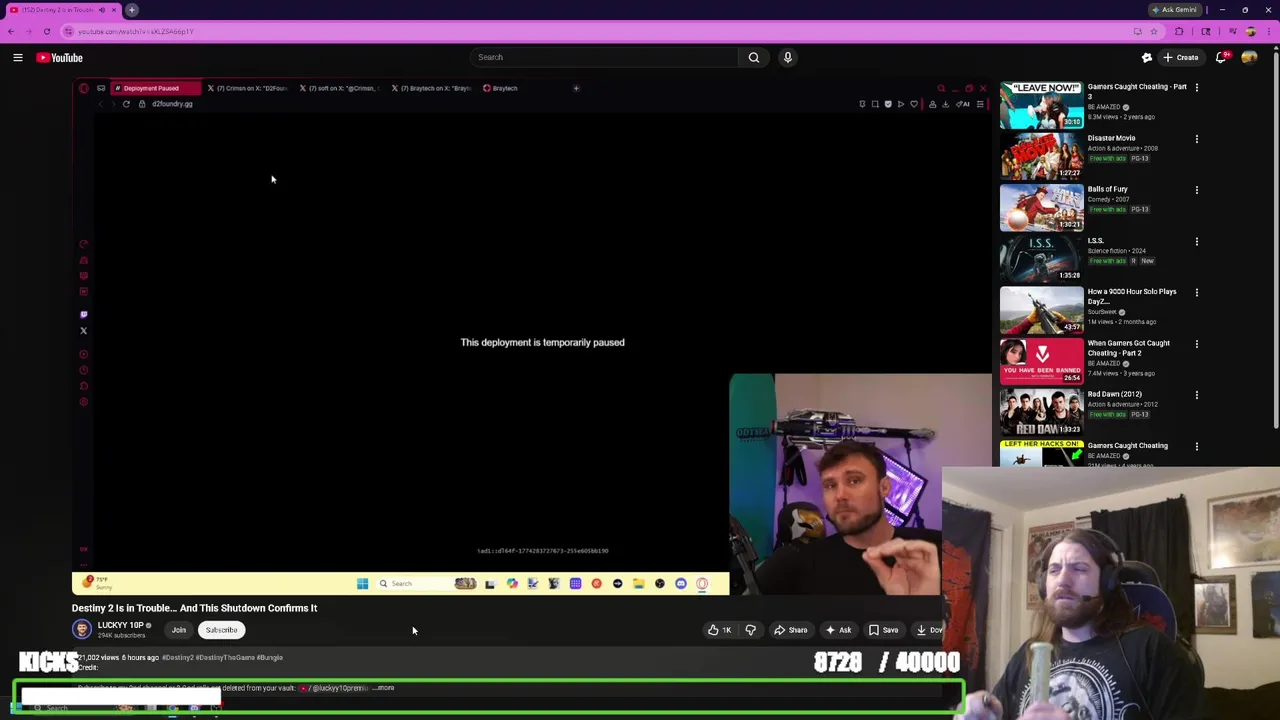
Task: Start voice search with the microphone icon
Action: (x=788, y=57)
